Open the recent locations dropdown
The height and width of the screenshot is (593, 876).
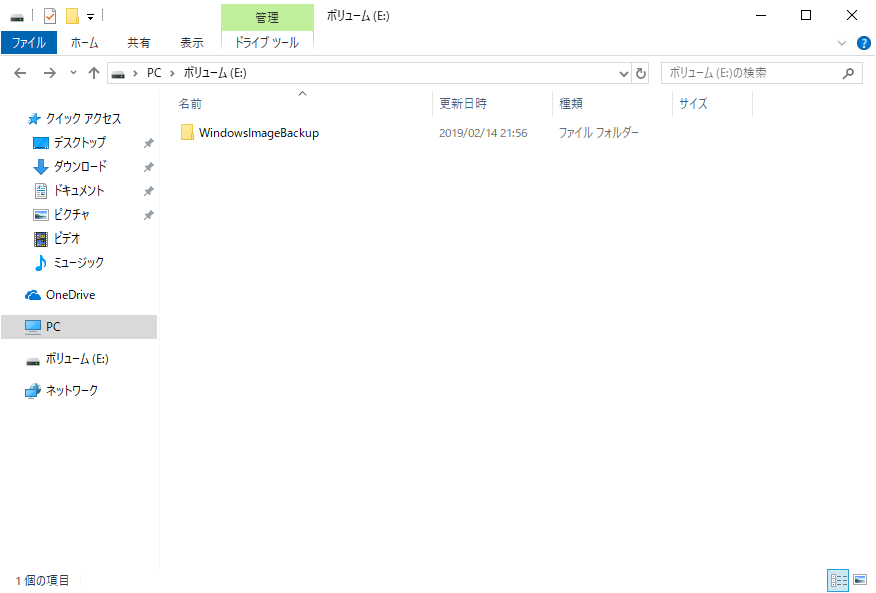pyautogui.click(x=73, y=73)
